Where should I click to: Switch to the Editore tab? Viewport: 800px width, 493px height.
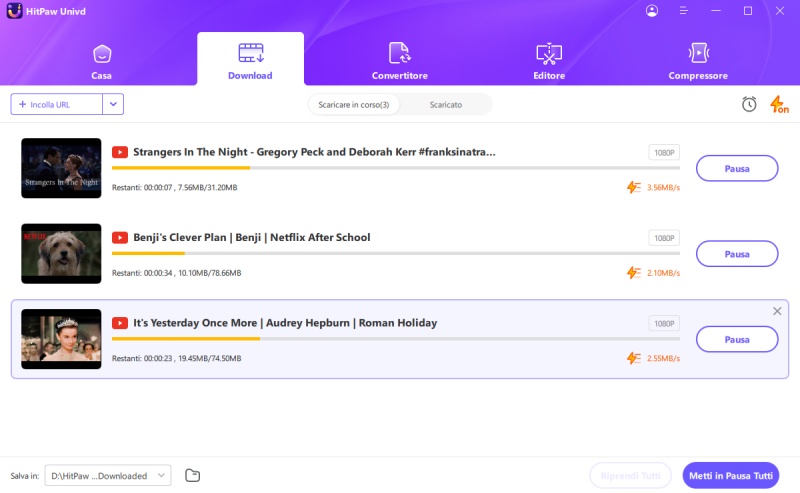tap(549, 62)
